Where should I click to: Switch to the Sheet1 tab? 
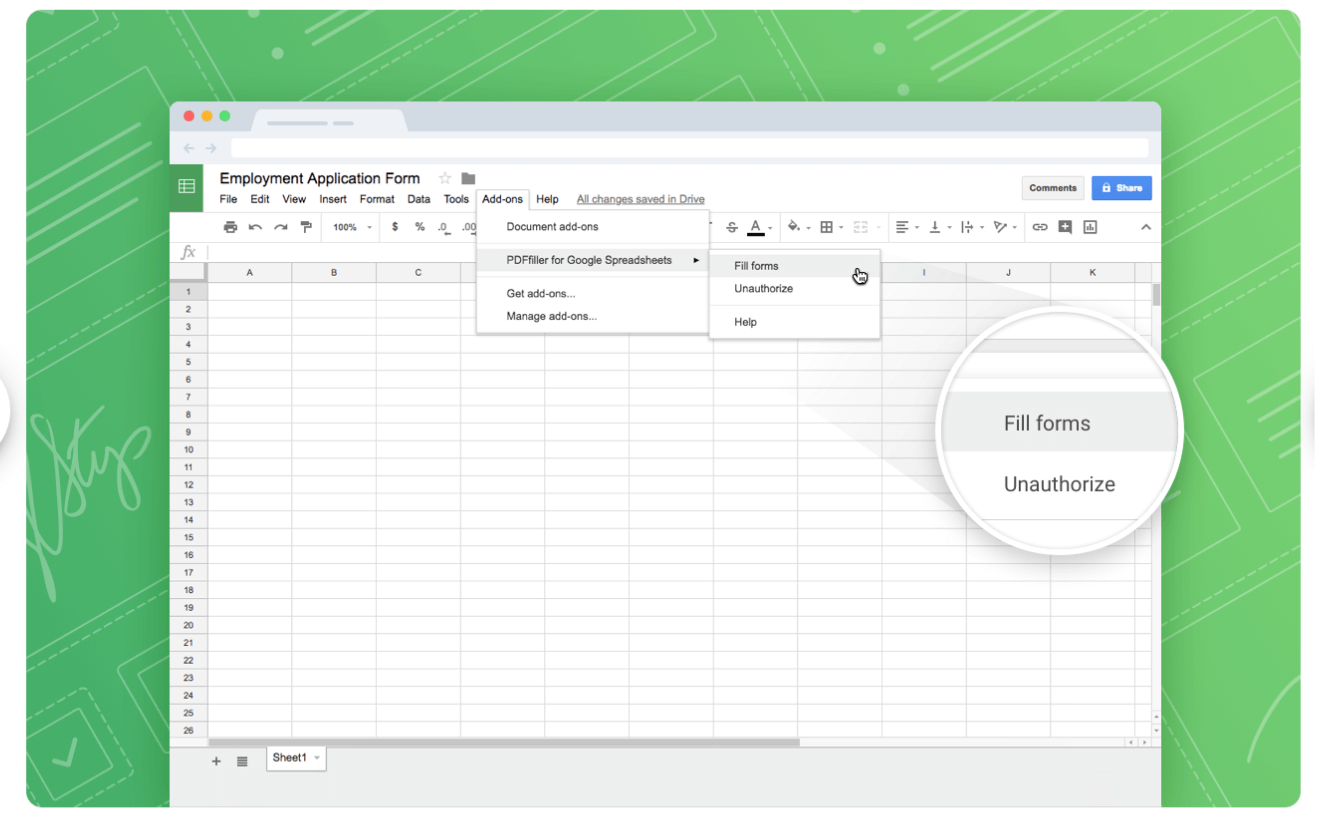(290, 758)
